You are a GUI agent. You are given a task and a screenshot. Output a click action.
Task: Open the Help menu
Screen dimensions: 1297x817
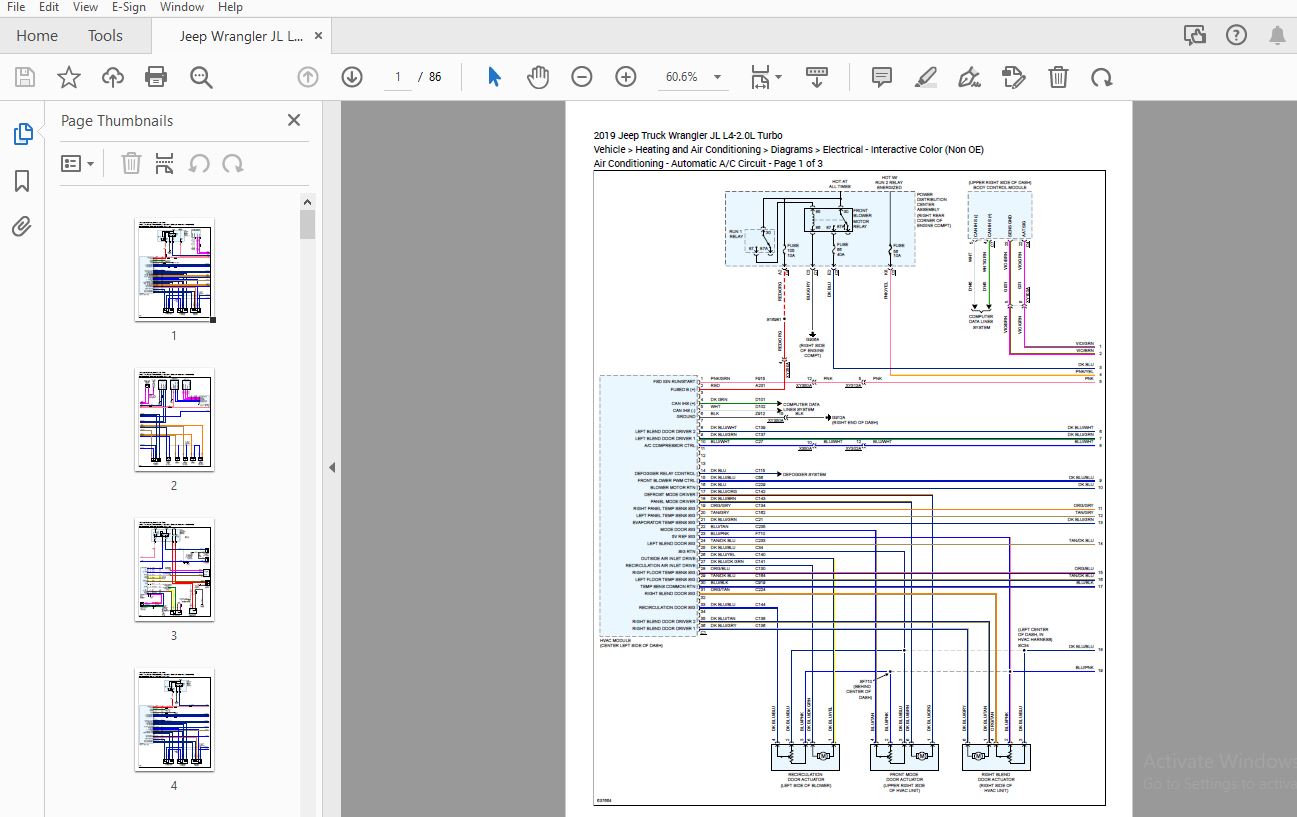tap(230, 7)
